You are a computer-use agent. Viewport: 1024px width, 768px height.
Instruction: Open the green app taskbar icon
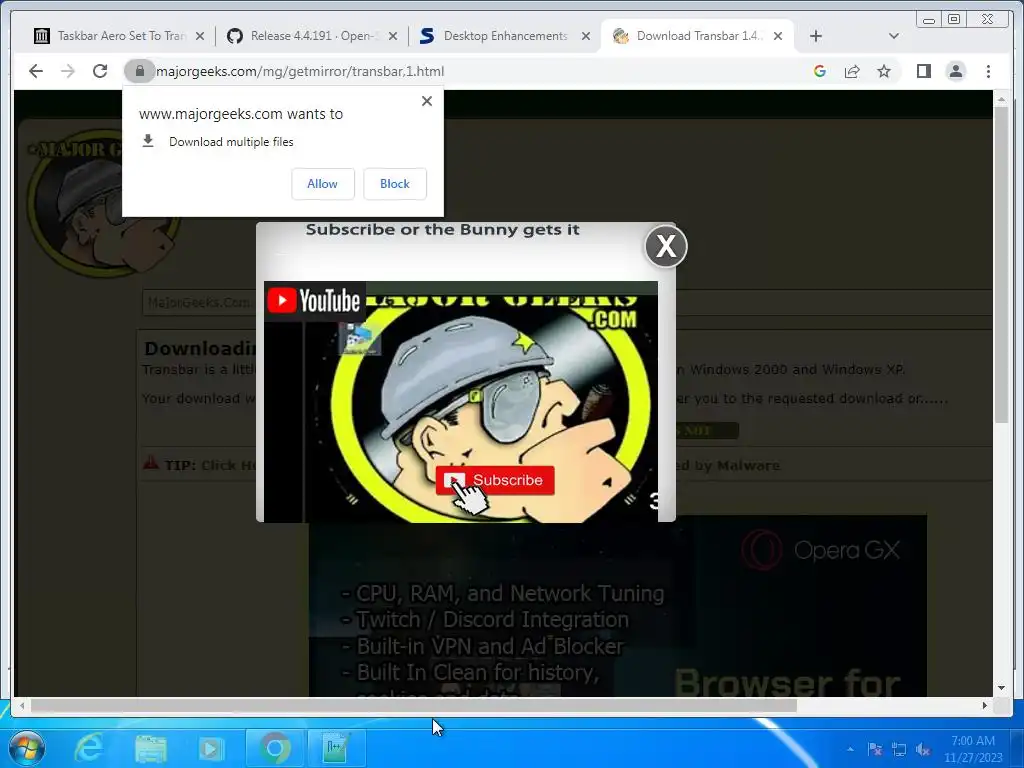[x=336, y=748]
